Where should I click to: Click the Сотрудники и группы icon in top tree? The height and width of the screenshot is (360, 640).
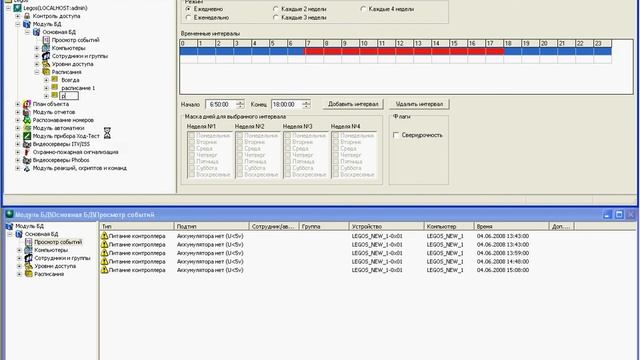46,56
